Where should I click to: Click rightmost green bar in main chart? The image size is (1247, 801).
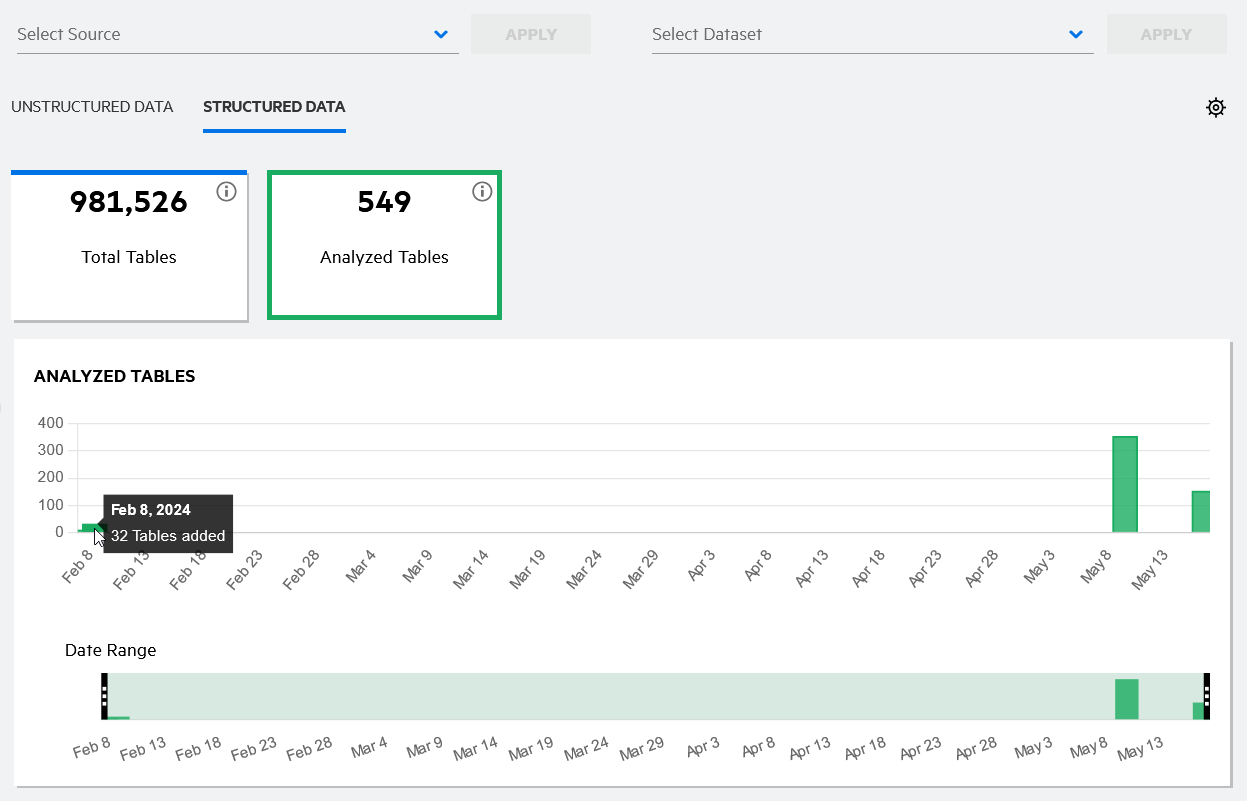(x=1200, y=511)
